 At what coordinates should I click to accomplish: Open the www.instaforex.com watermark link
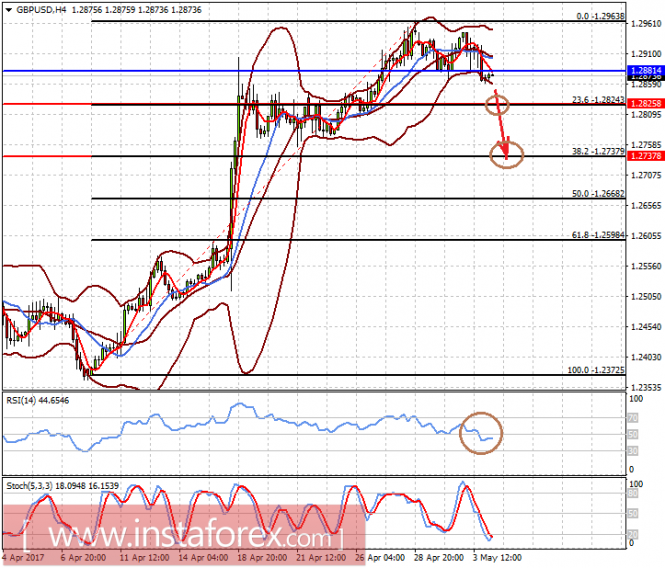click(184, 536)
